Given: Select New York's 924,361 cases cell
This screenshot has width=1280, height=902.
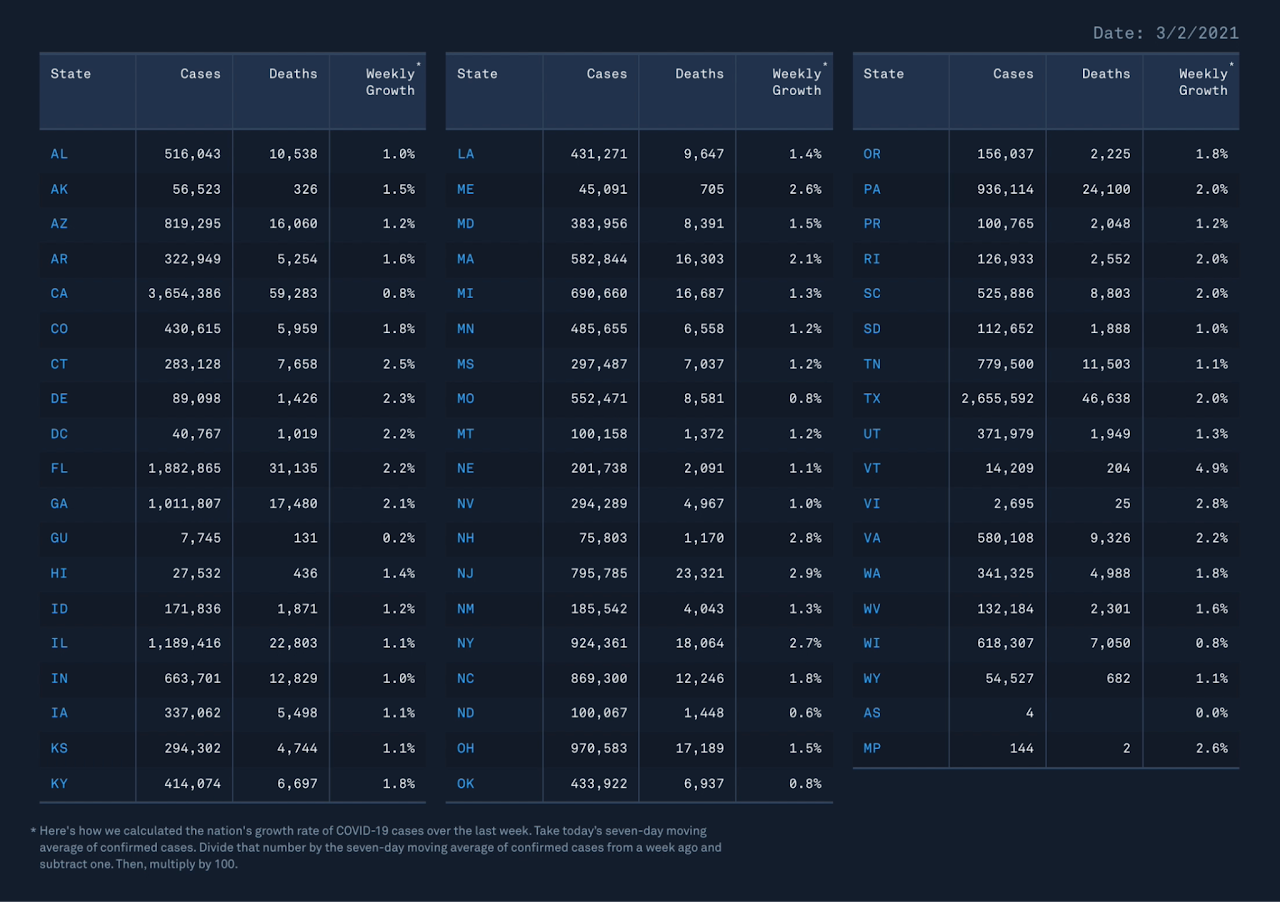Looking at the screenshot, I should 594,643.
